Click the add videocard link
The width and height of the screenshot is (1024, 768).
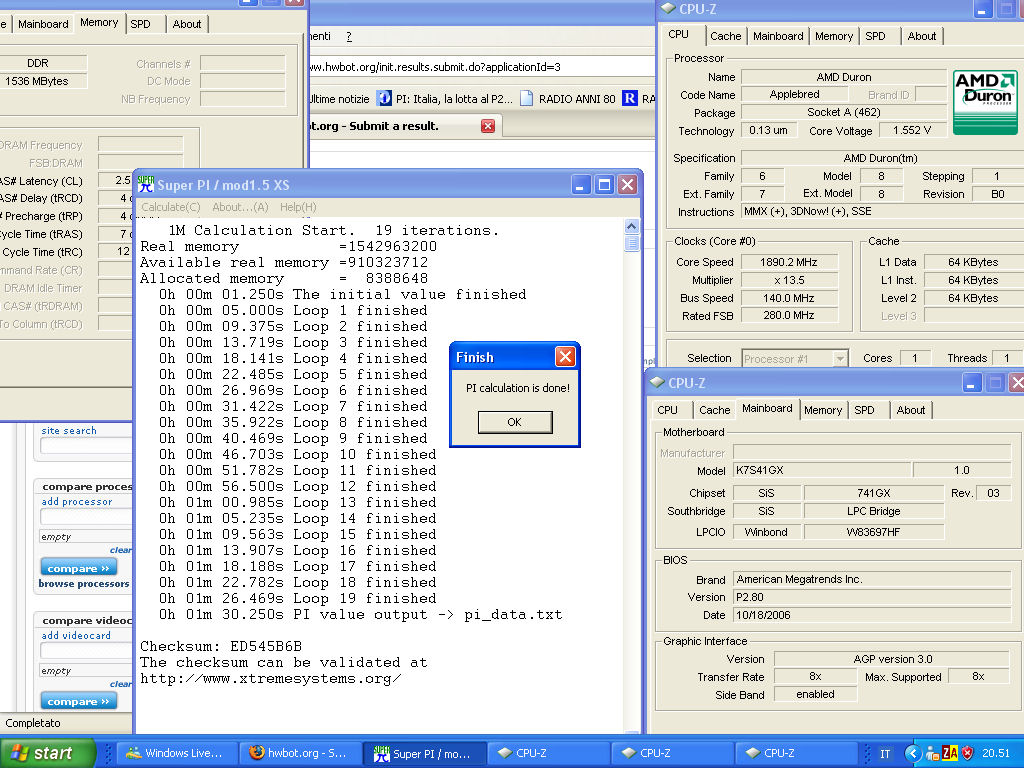(76, 635)
